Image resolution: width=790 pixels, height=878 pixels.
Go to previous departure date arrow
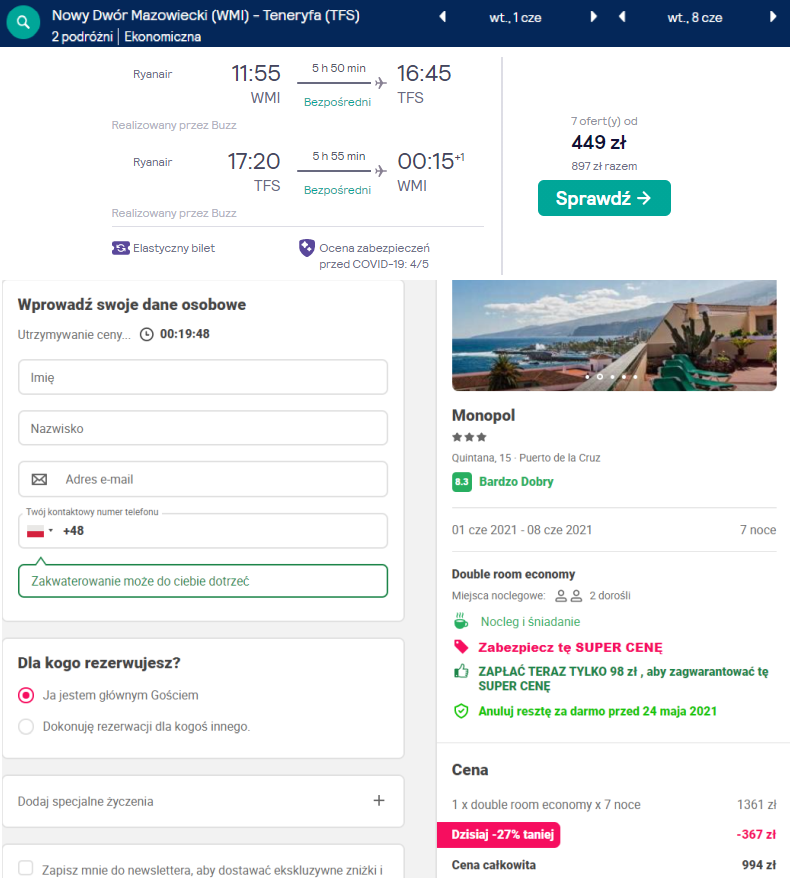442,17
